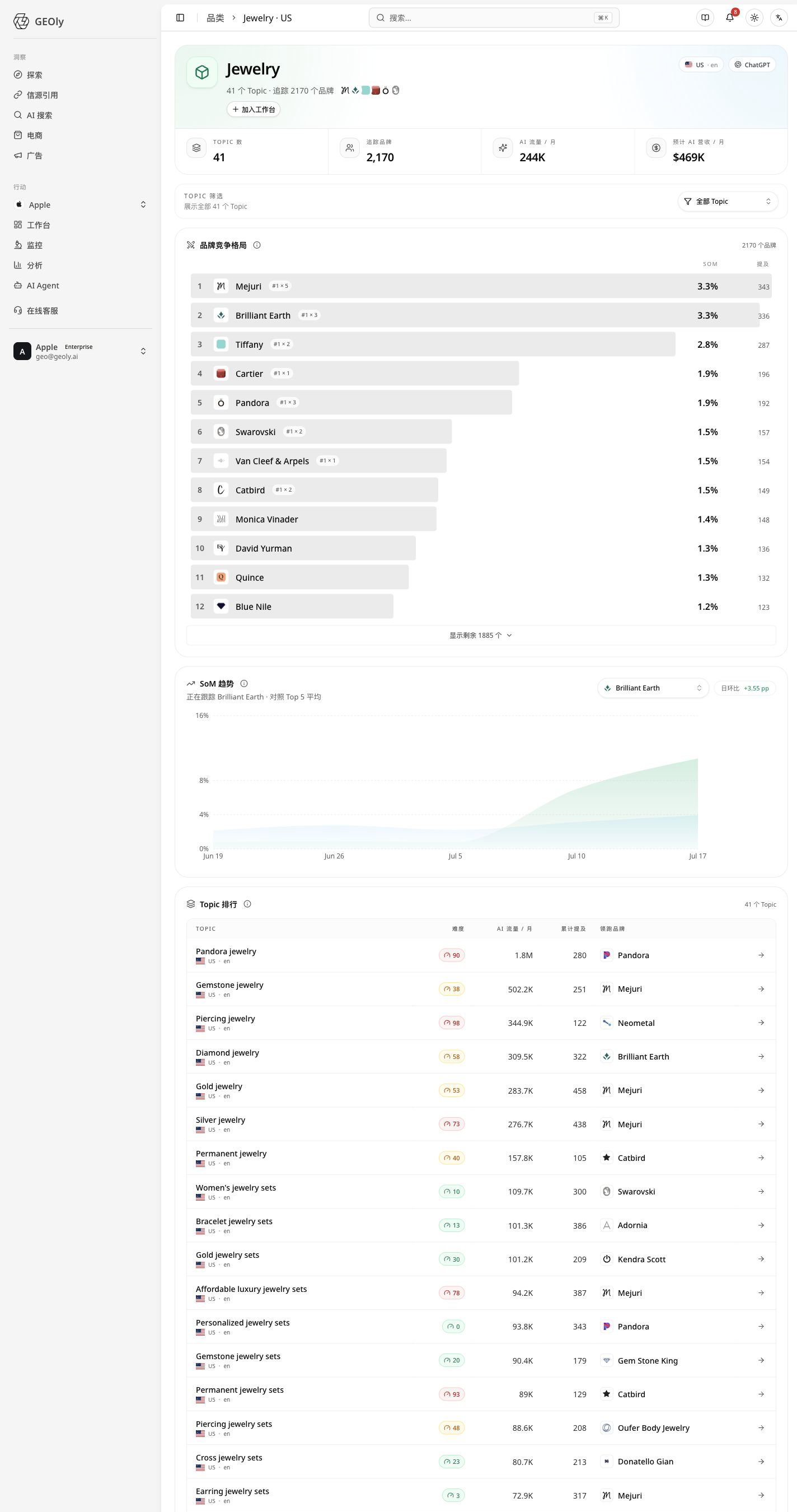Click the 品类 breadcrumb link
The width and height of the screenshot is (797, 1512).
point(215,18)
